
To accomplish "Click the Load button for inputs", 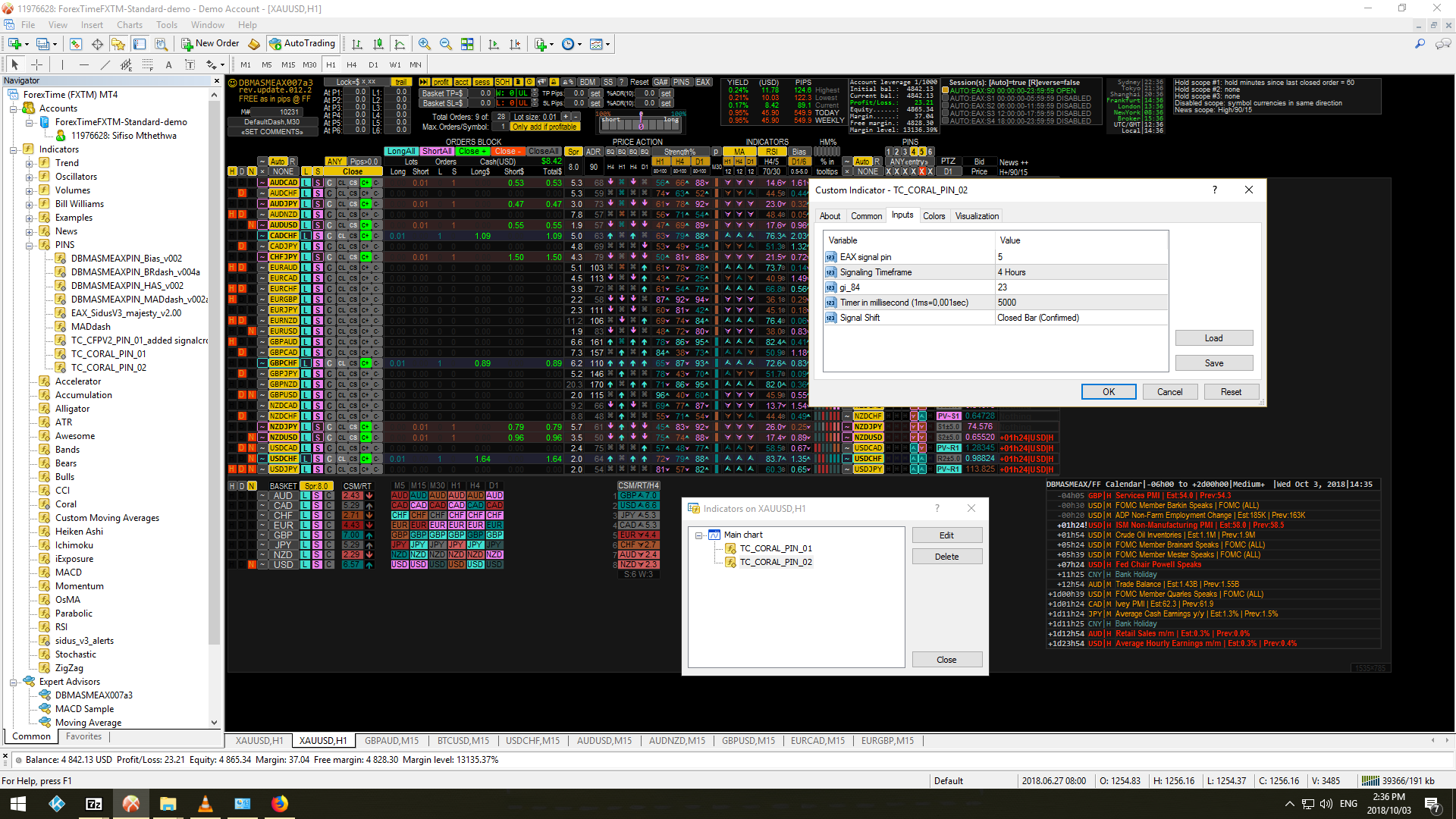I will coord(1214,338).
